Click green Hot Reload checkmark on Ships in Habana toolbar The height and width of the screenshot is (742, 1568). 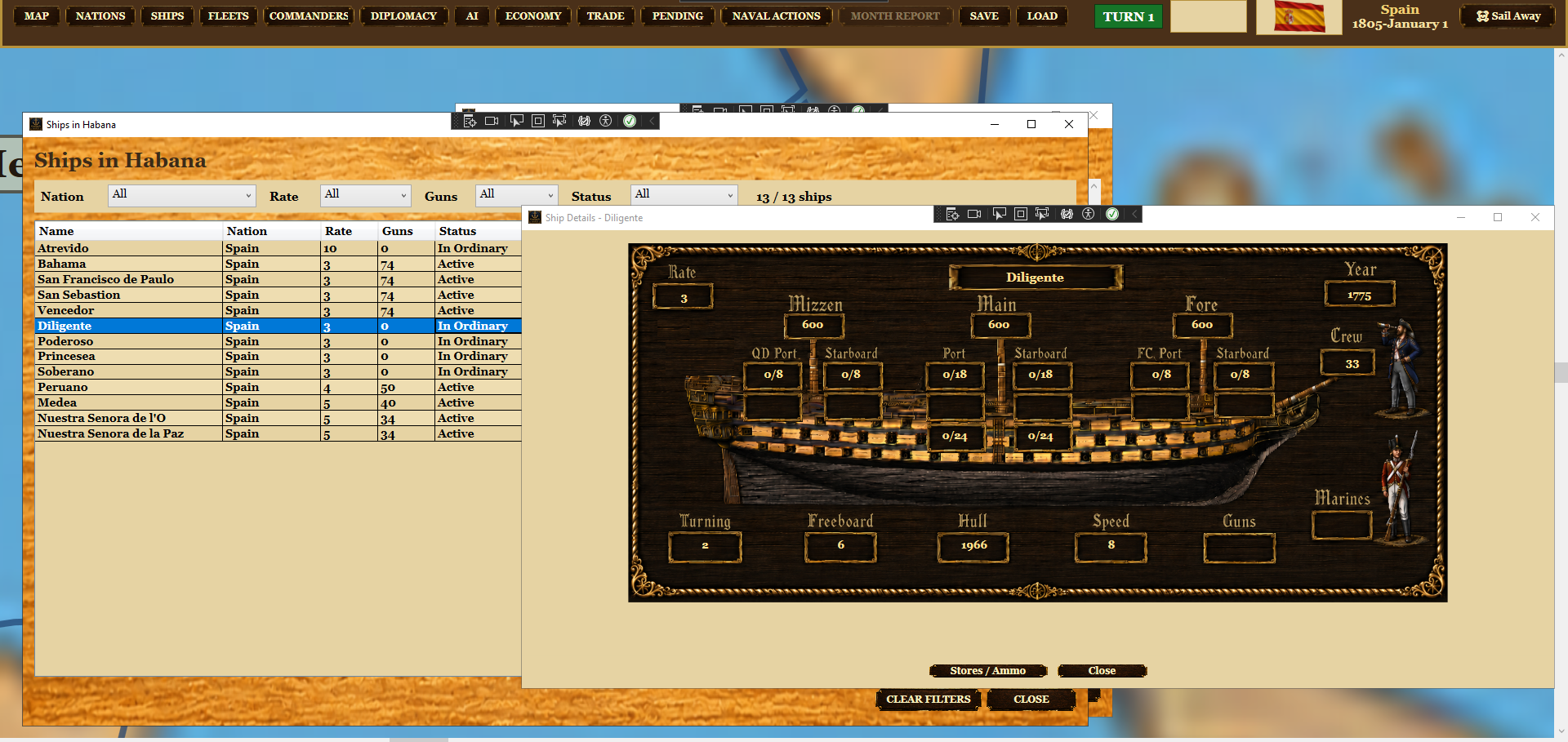(630, 121)
